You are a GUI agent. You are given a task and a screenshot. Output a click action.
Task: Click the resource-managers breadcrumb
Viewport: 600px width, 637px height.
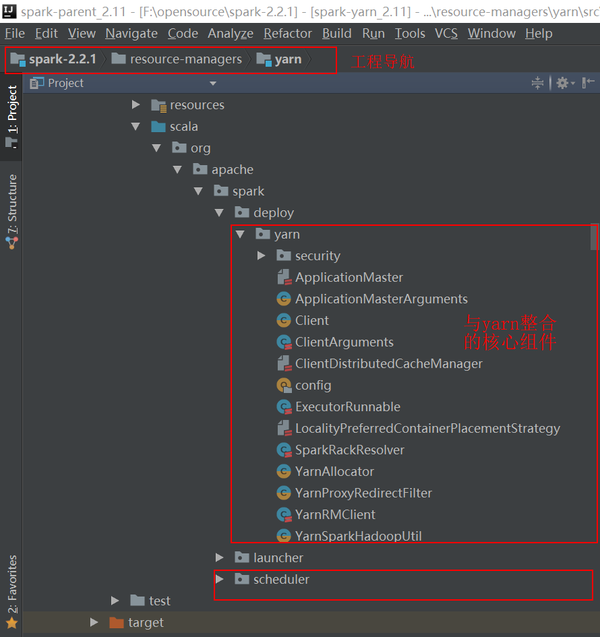pos(177,59)
